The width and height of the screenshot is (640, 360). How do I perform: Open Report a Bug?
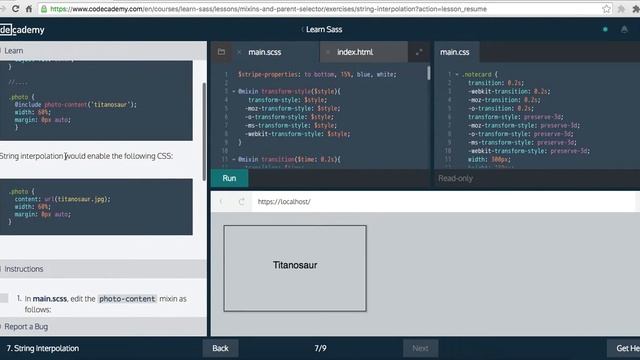coord(26,327)
